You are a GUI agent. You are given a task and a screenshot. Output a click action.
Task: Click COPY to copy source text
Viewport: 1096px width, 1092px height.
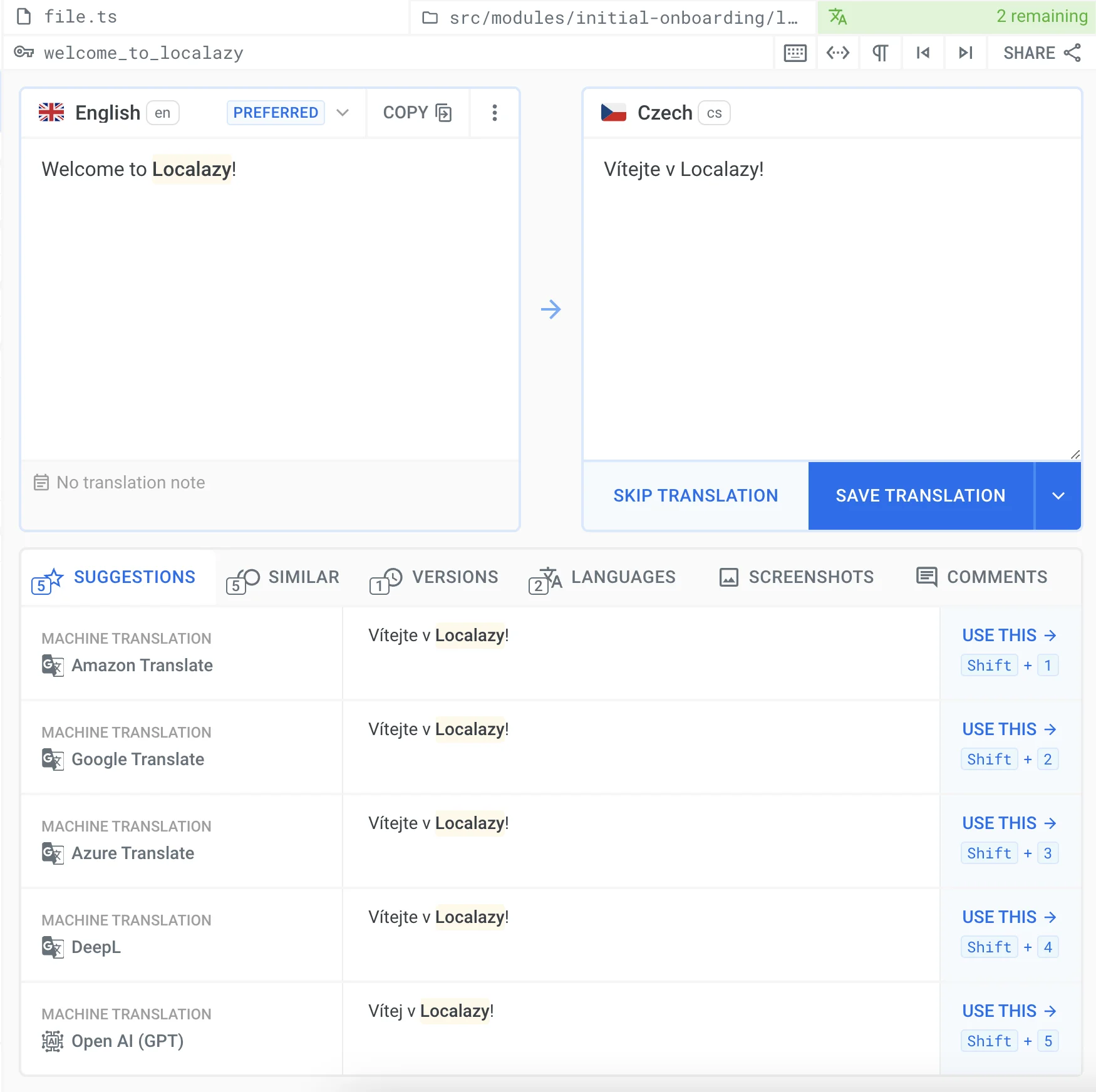(x=416, y=113)
